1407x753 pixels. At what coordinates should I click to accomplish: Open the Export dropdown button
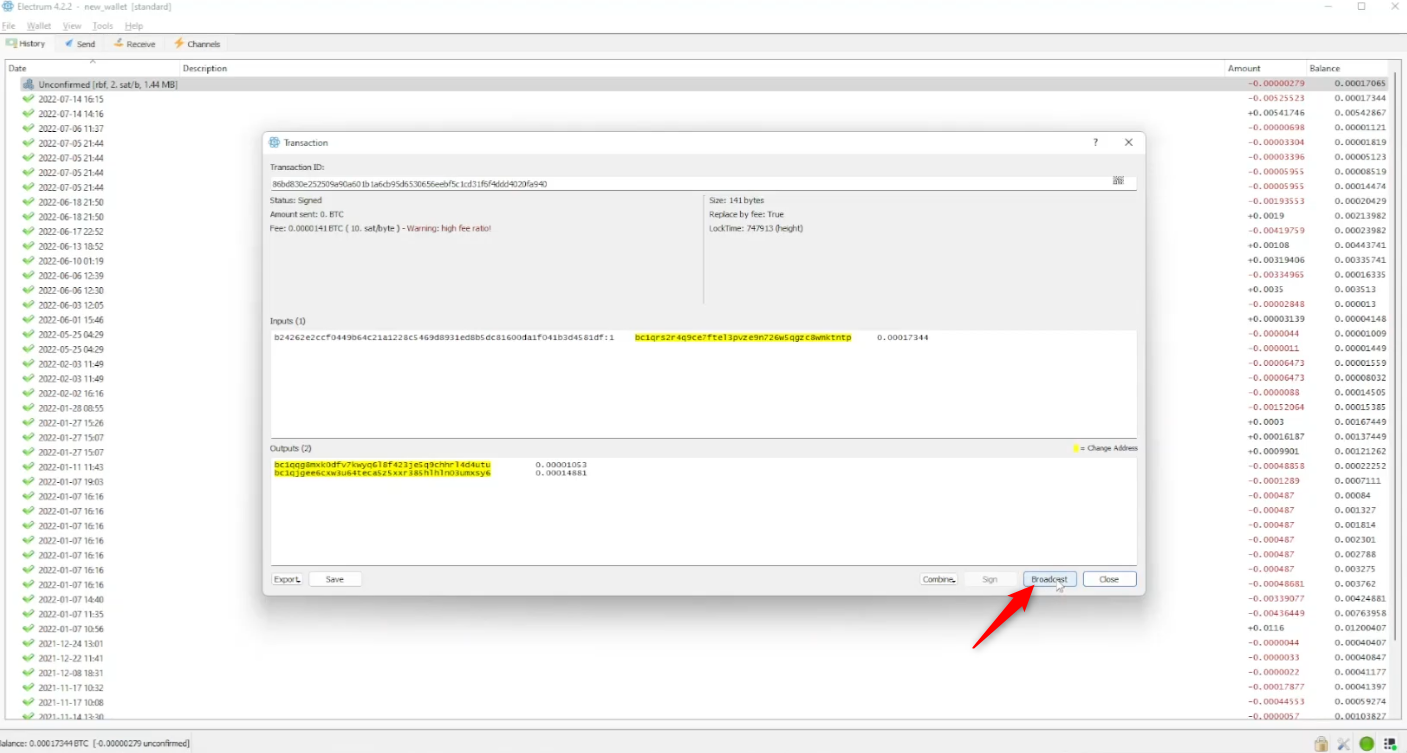click(287, 579)
